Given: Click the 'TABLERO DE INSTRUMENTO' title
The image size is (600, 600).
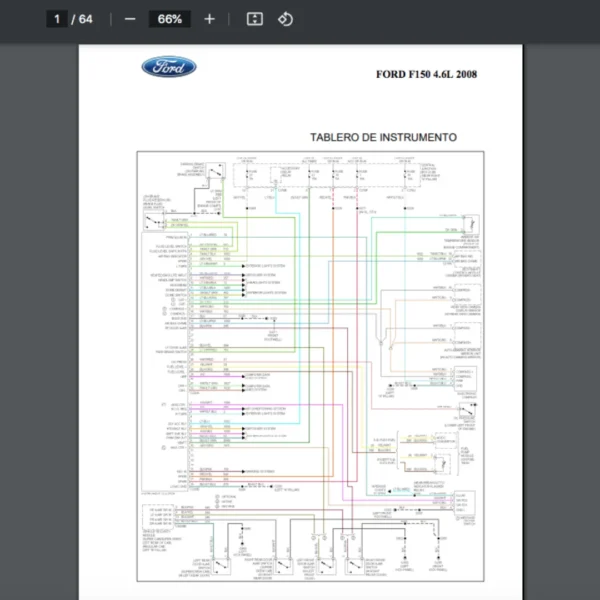Looking at the screenshot, I should click(x=383, y=137).
